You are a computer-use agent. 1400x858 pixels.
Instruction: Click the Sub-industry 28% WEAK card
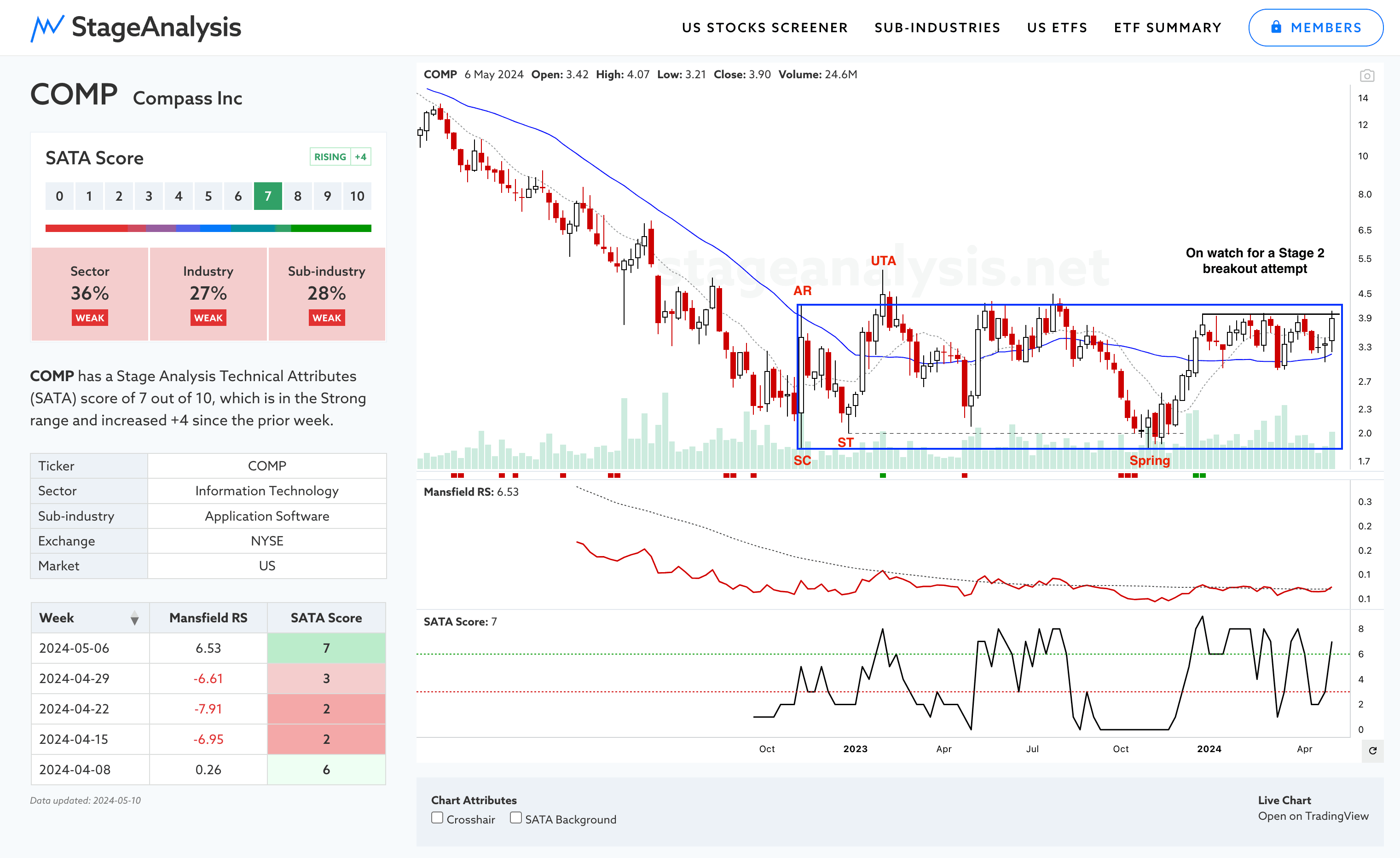click(327, 294)
